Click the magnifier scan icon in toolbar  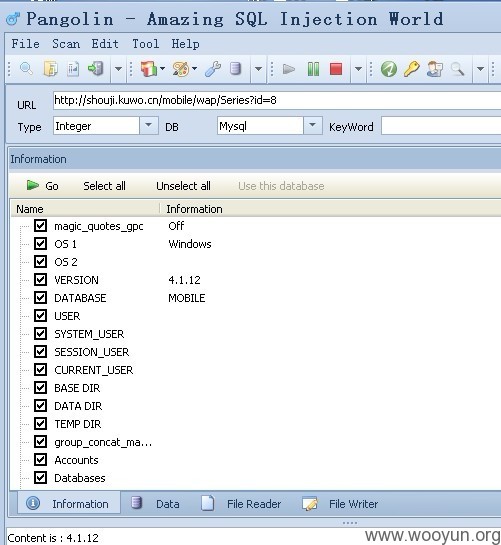26,68
